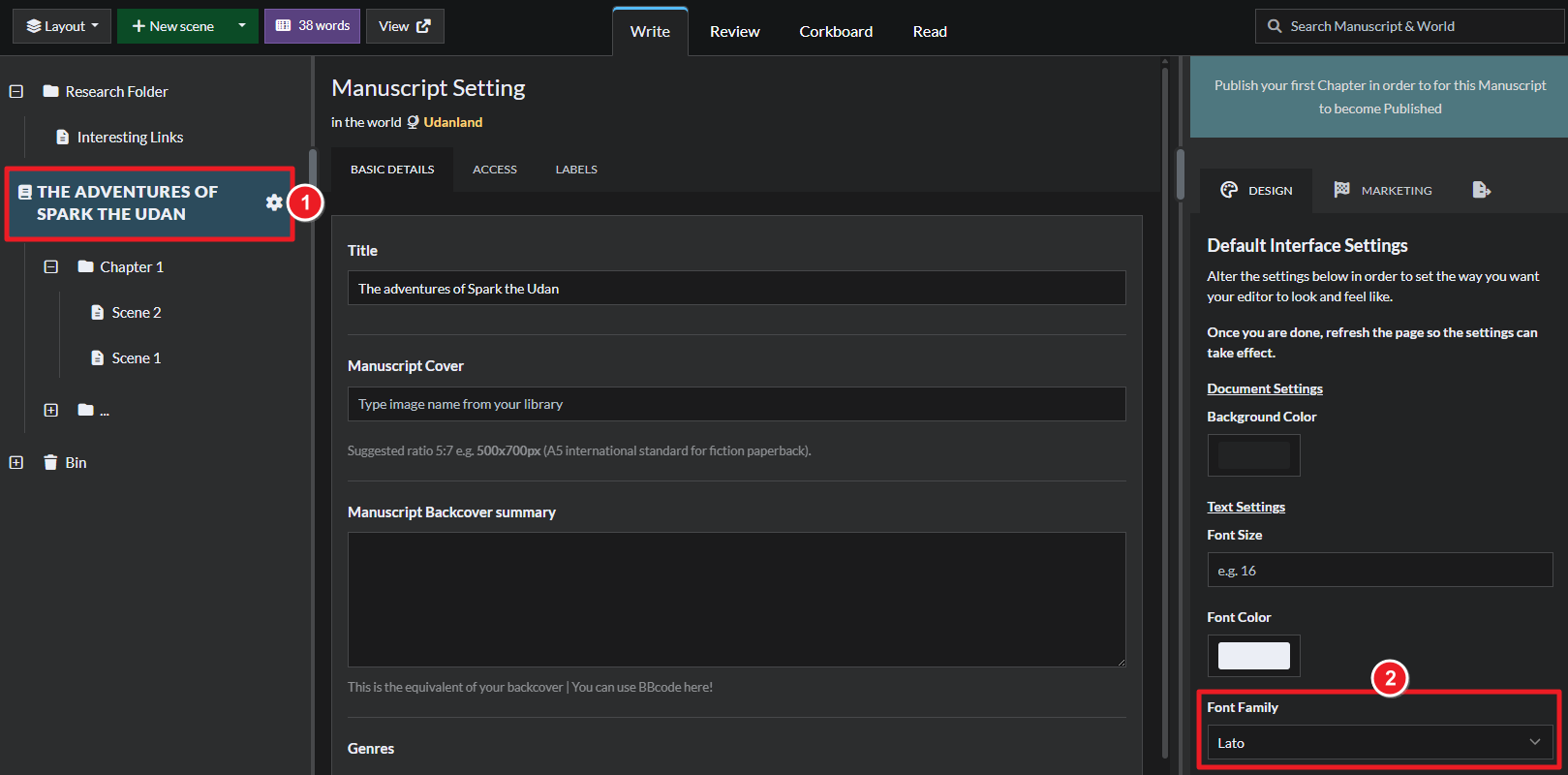Select the Design tab
The image size is (1568, 775).
pyautogui.click(x=1256, y=190)
